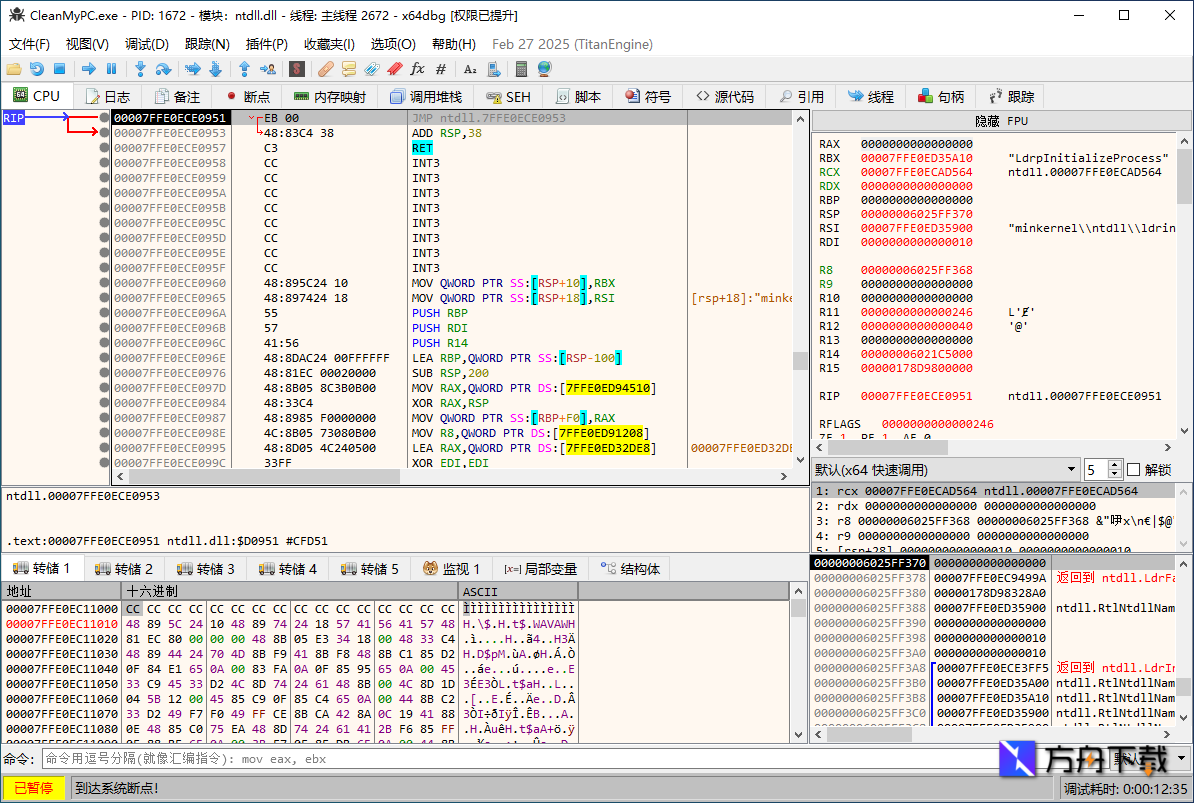1194x803 pixels.
Task: Toggle a breakpoint dot beside address 00007FFE0ECE0957
Action: [x=105, y=147]
